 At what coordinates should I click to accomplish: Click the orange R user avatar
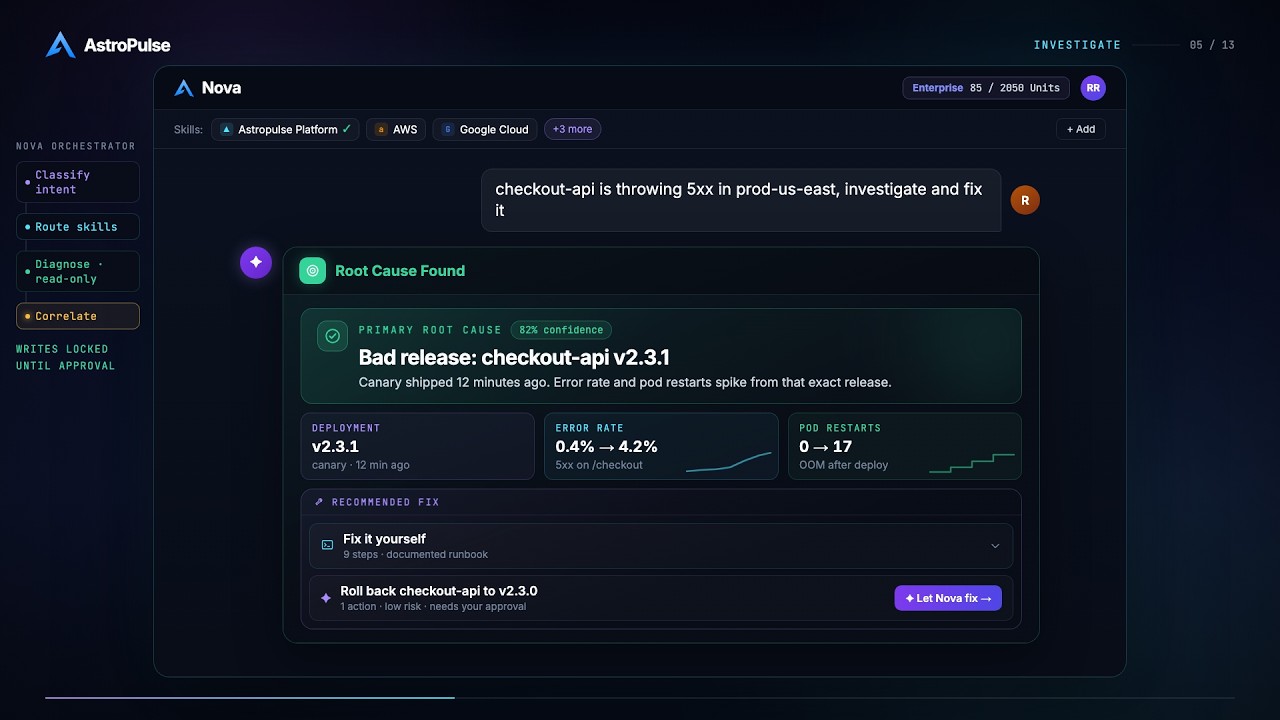[1025, 200]
